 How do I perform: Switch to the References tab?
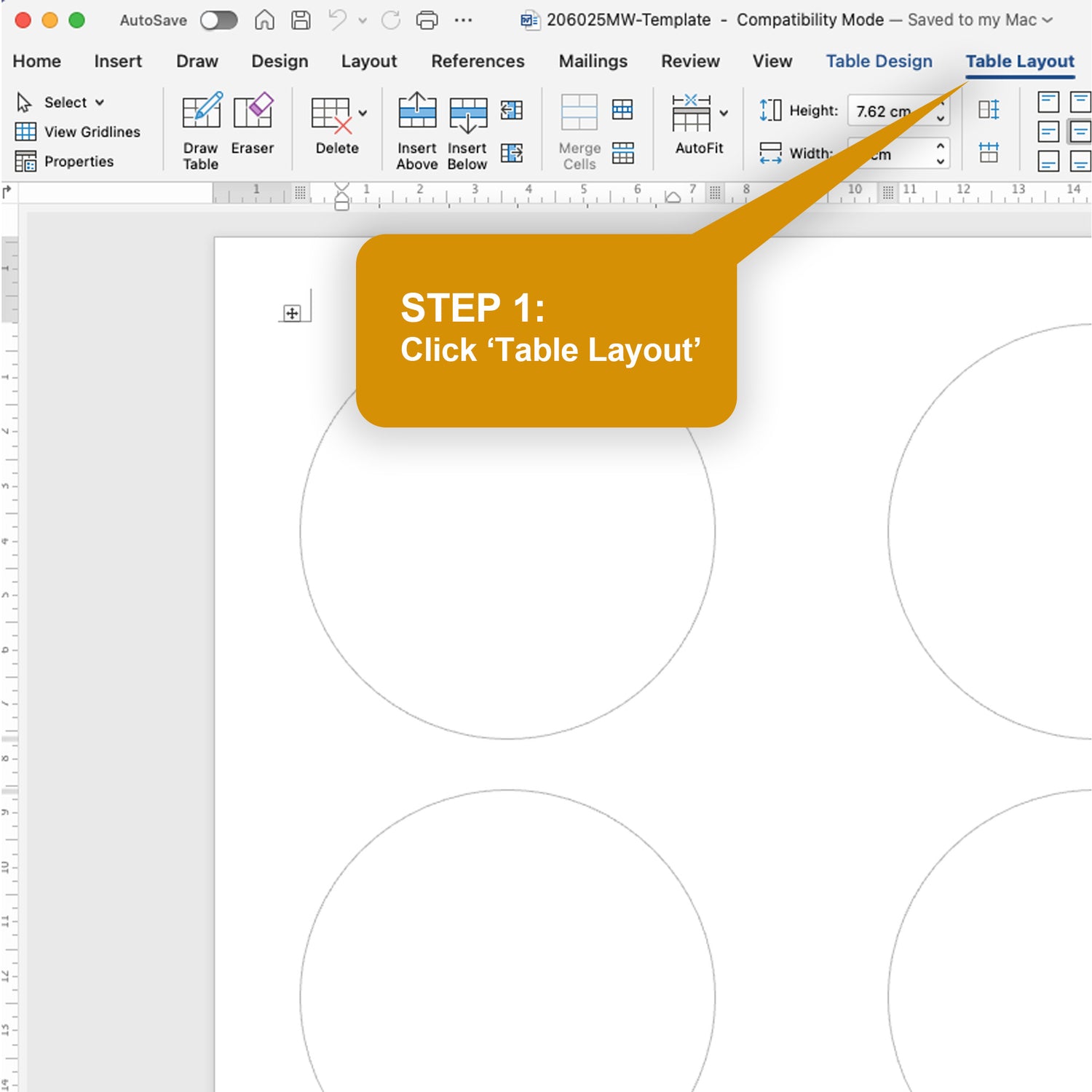tap(478, 61)
